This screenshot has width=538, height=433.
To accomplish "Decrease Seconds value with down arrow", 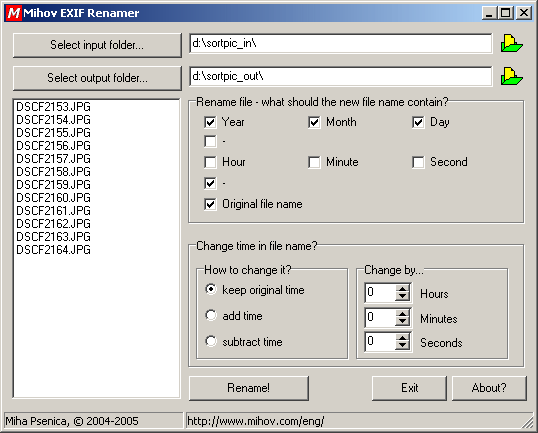I will pyautogui.click(x=402, y=346).
